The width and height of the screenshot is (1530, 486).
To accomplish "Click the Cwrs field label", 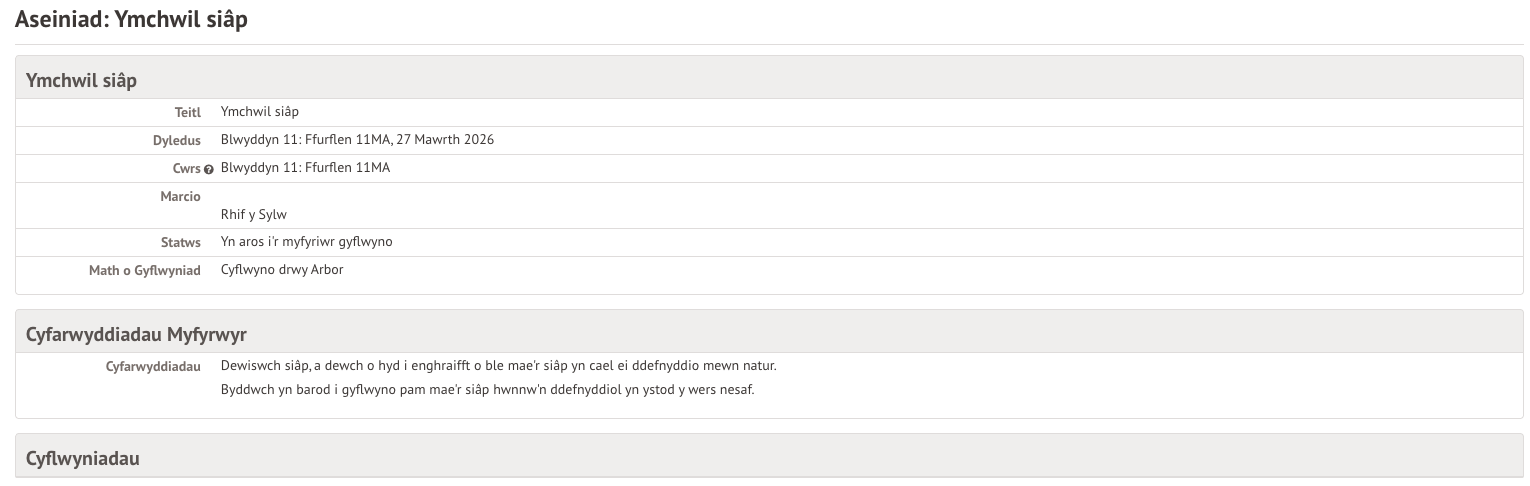I will click(186, 168).
